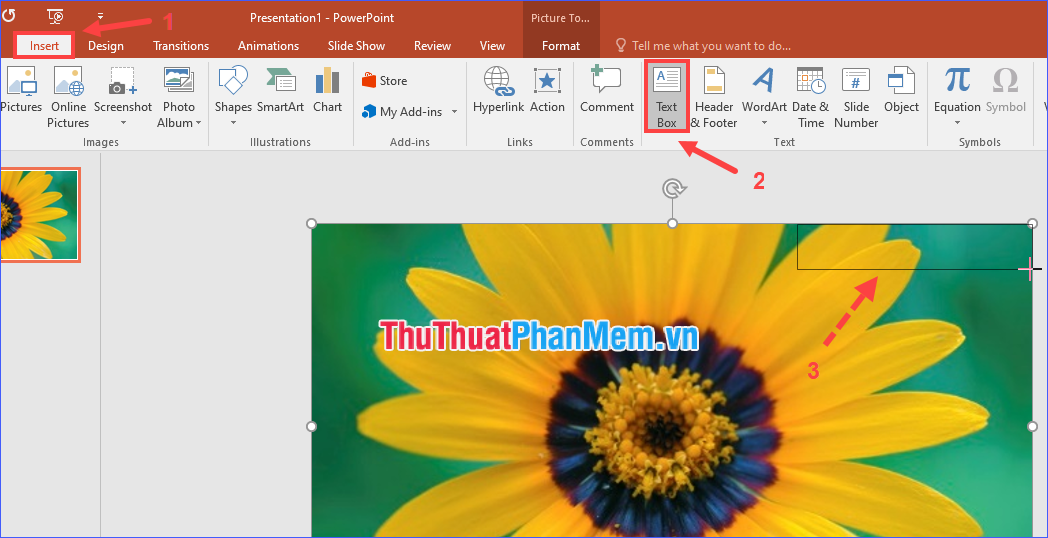Expand the Shapes dropdown arrow
1048x538 pixels.
point(233,123)
